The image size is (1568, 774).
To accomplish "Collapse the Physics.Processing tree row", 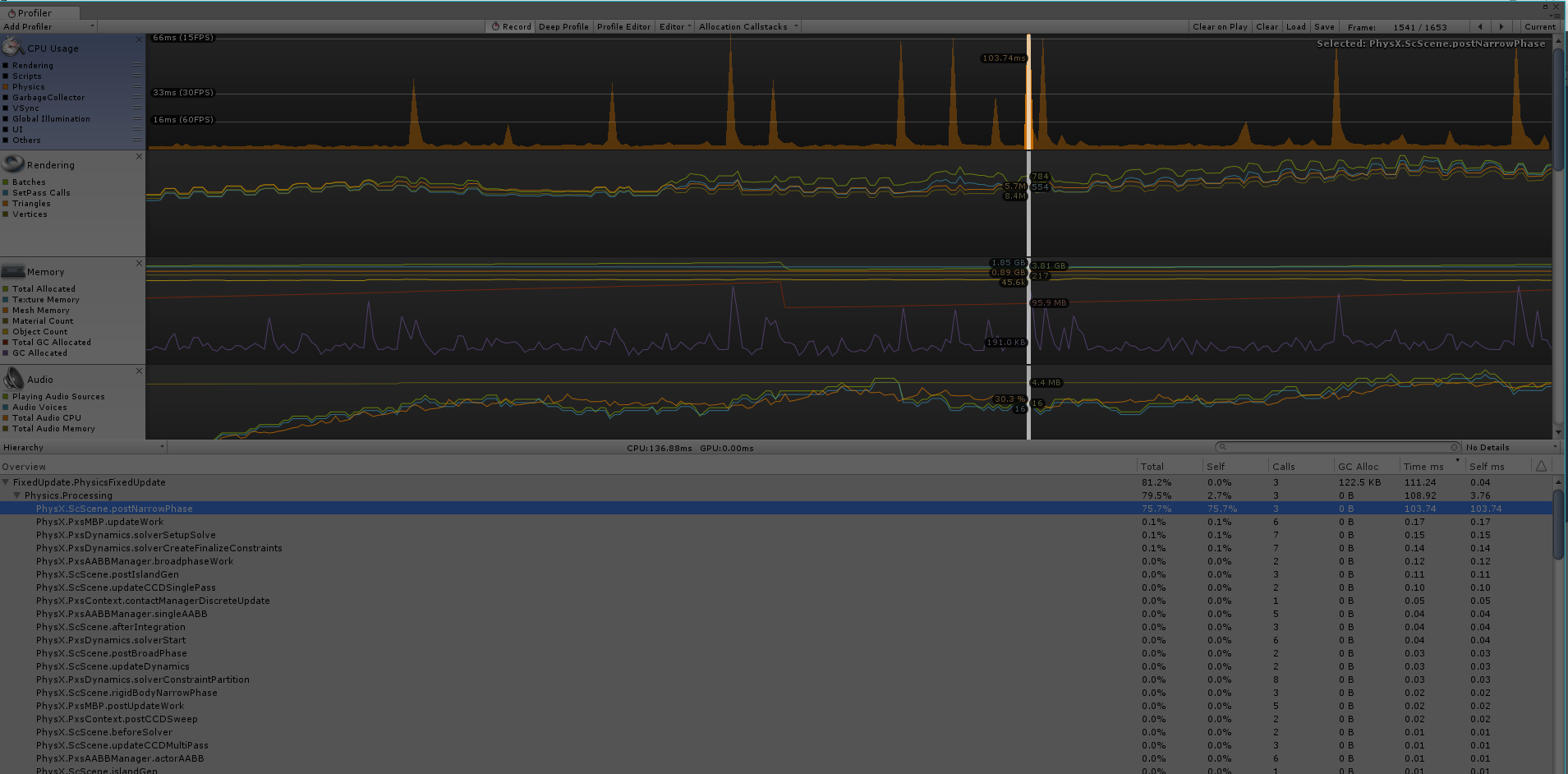I will point(17,495).
